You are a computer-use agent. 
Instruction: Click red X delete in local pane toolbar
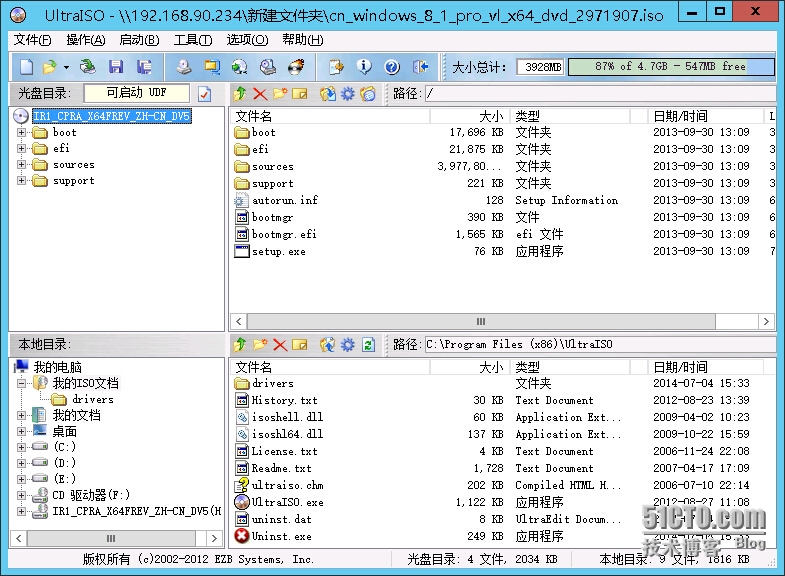pyautogui.click(x=280, y=344)
